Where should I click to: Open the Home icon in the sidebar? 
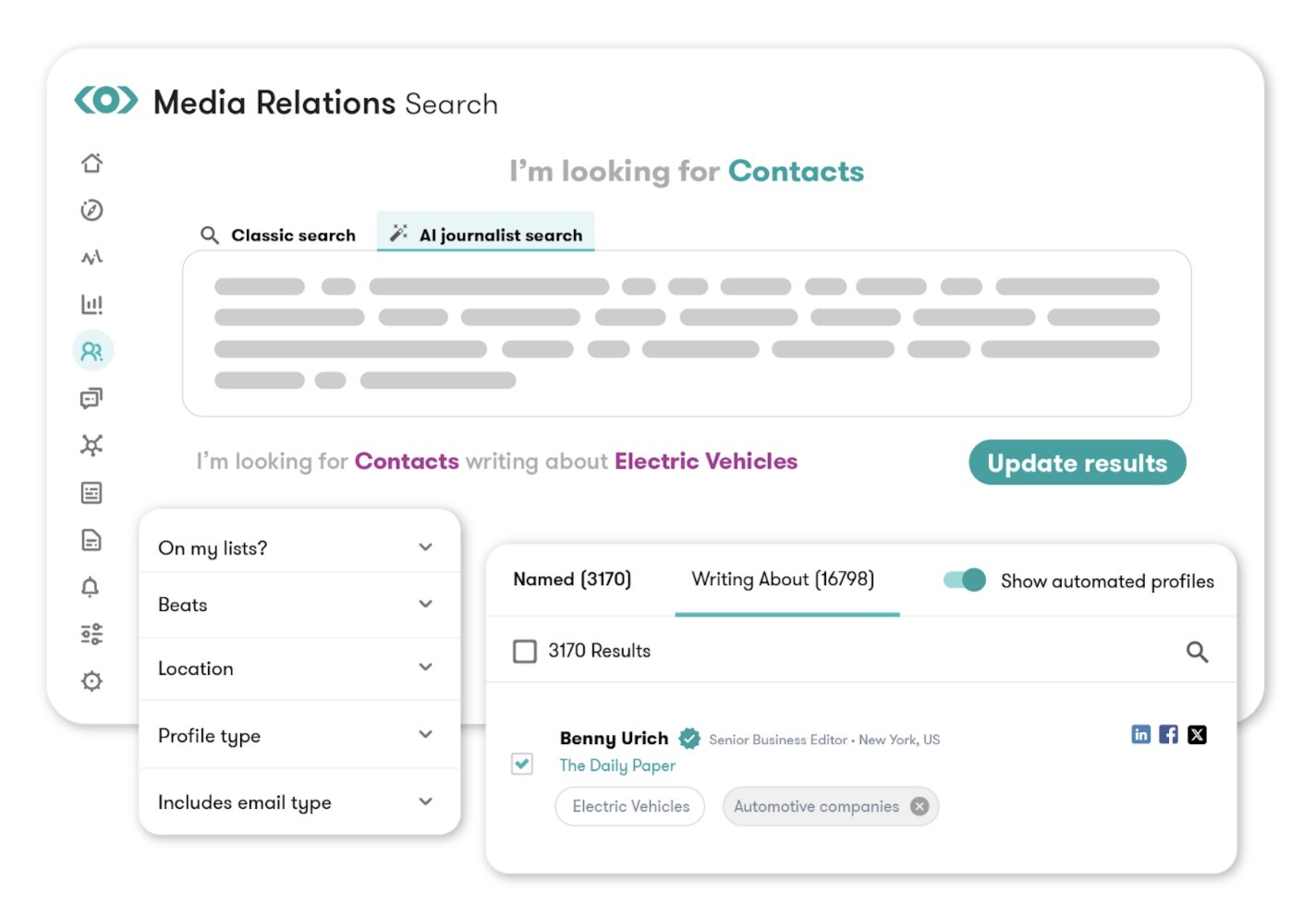tap(91, 163)
